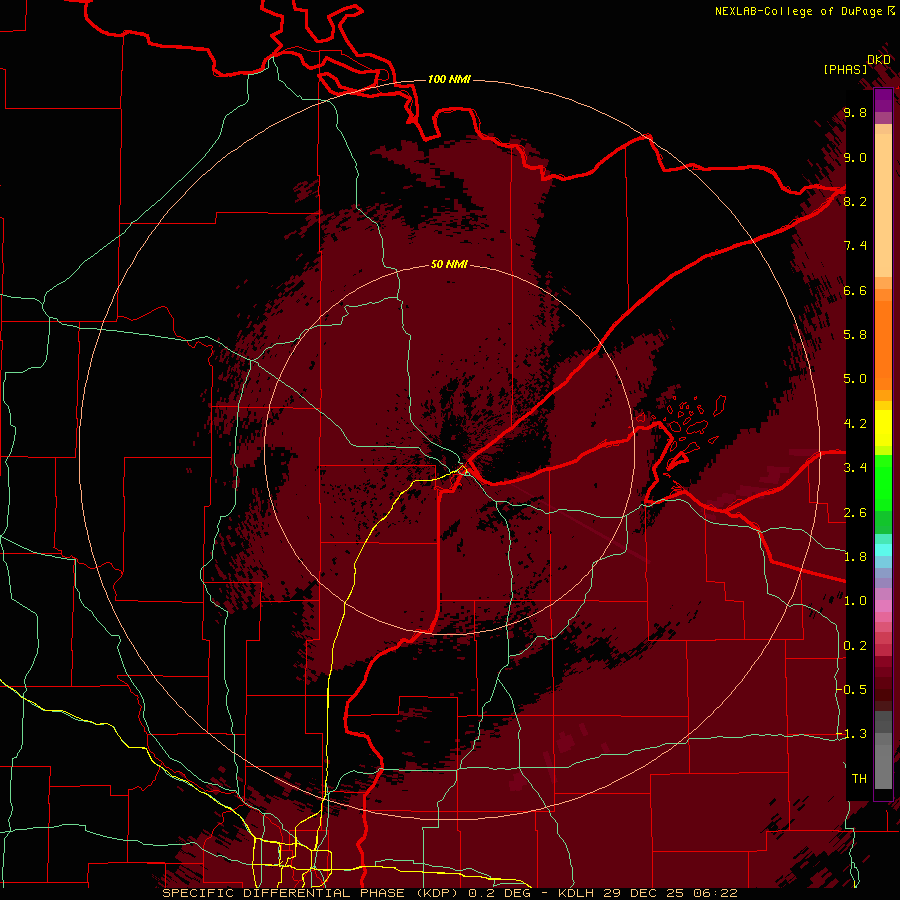The height and width of the screenshot is (900, 900).
Task: Click the 9.8 scale value
Action: [x=855, y=112]
